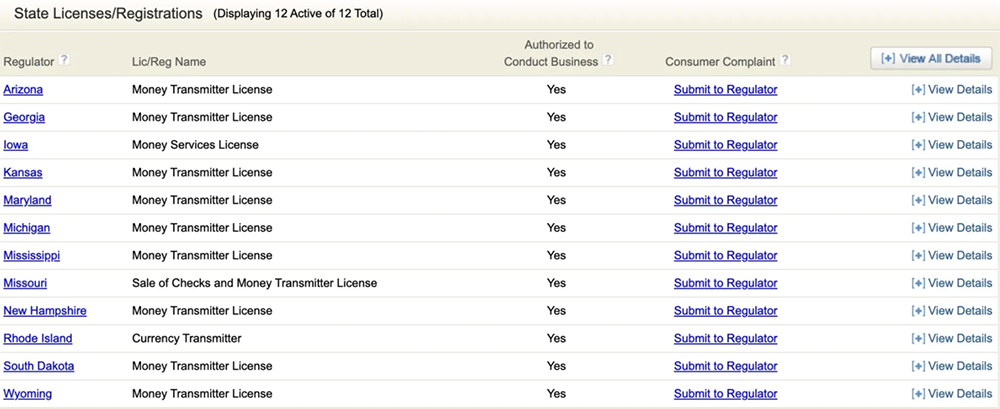Follow the New Hampshire regulator link
This screenshot has width=1000, height=409.
click(x=45, y=311)
